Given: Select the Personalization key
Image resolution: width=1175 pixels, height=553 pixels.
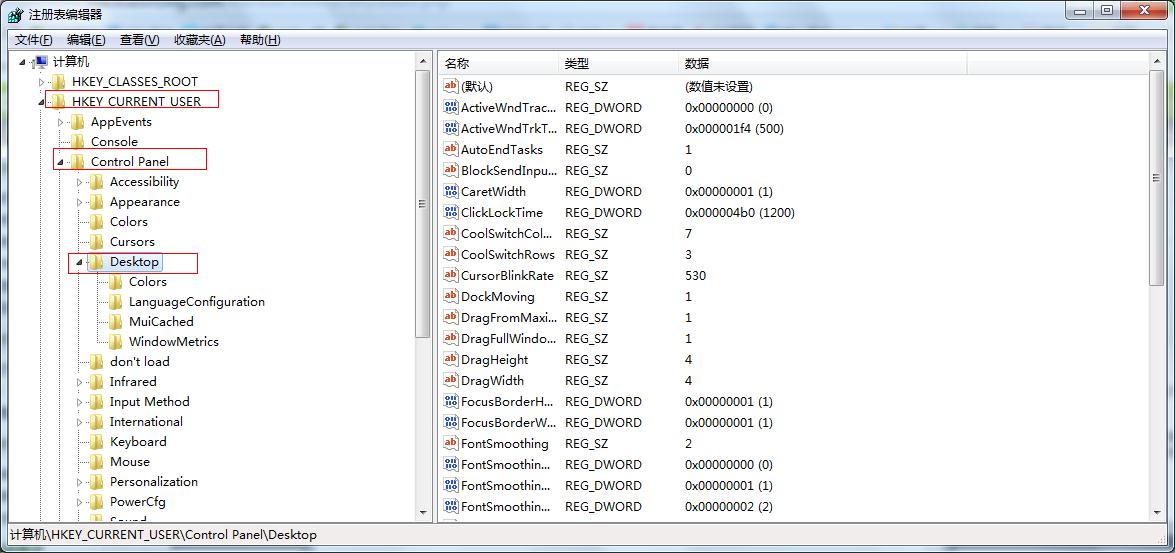Looking at the screenshot, I should tap(153, 482).
